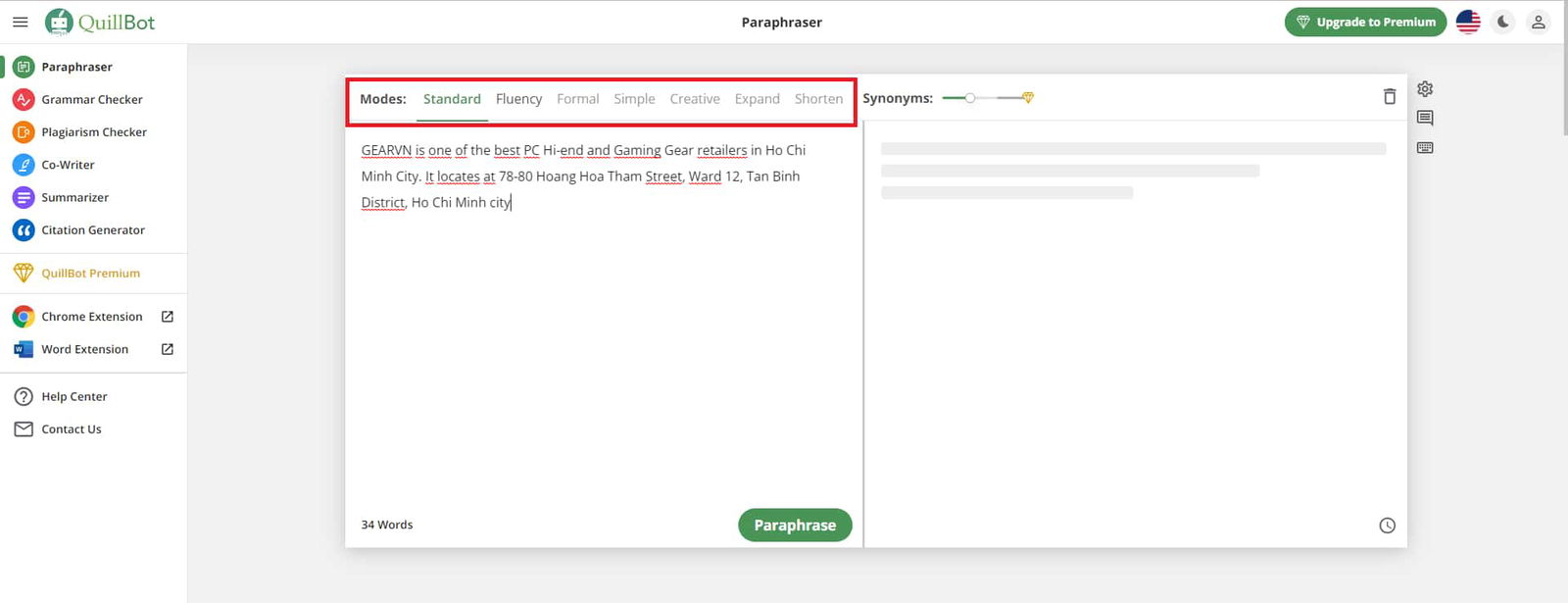
Task: Click the Word Extension icon
Action: (x=24, y=349)
